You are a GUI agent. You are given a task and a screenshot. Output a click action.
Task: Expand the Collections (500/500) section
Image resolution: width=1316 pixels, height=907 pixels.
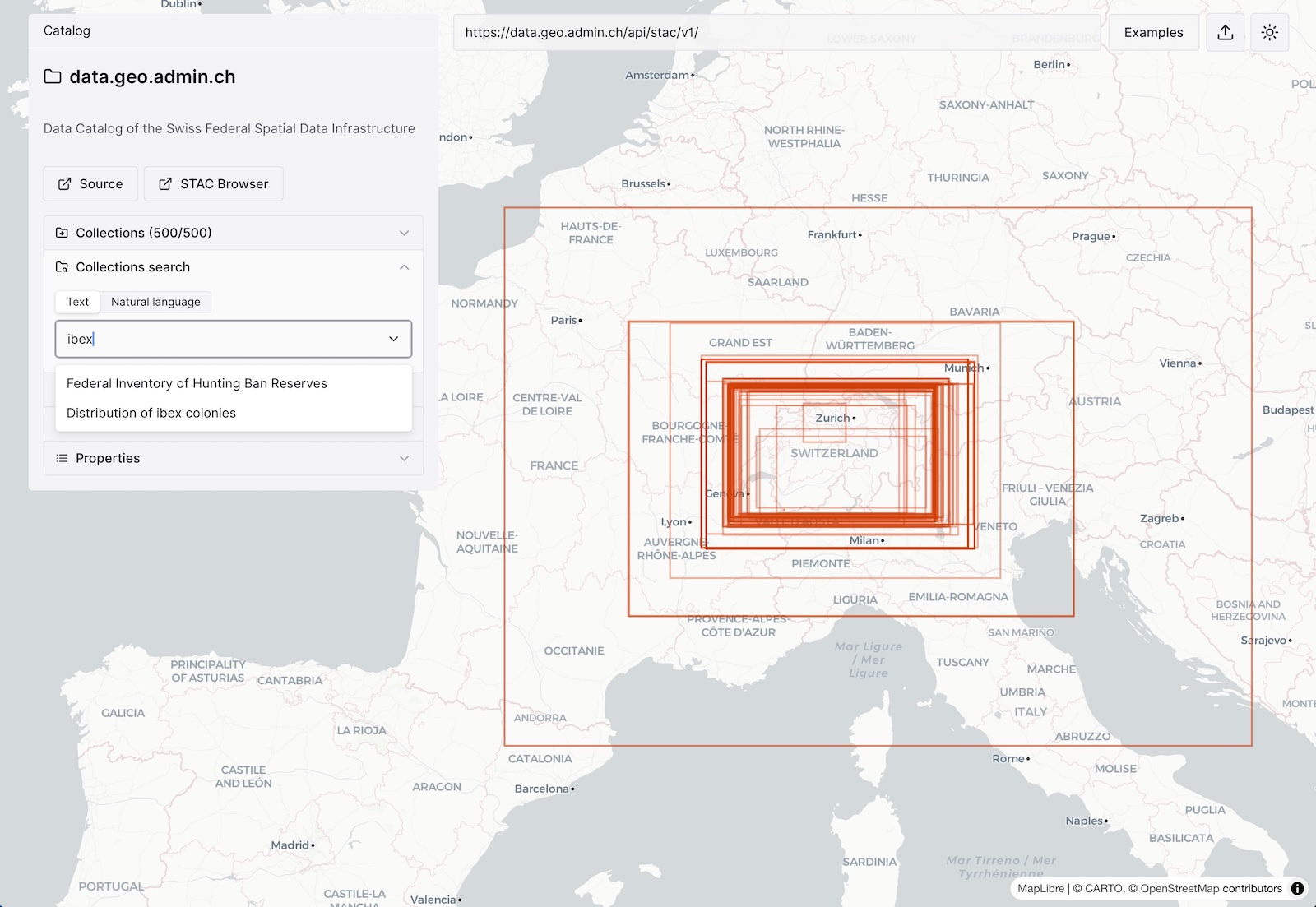click(x=404, y=233)
